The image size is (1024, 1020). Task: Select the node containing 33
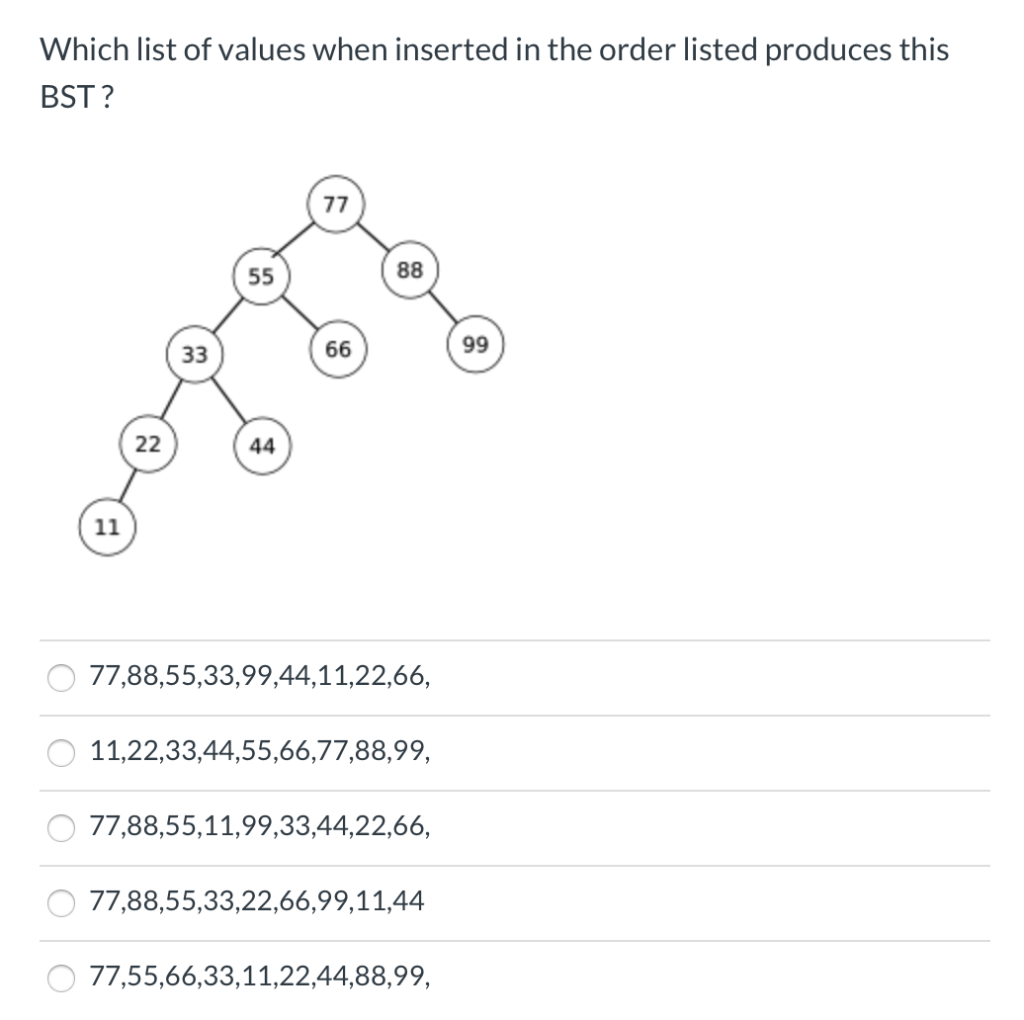tap(194, 354)
